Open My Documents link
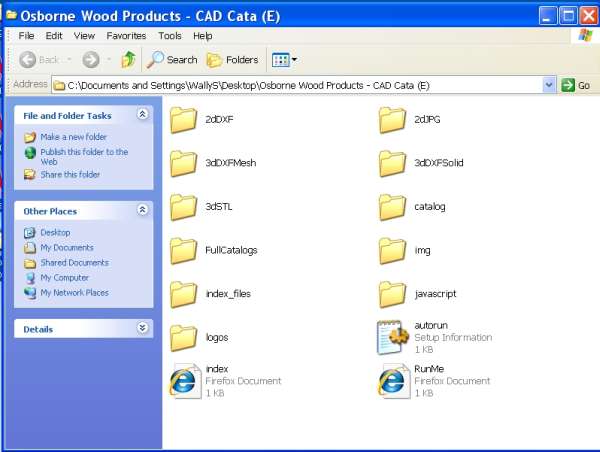This screenshot has height=452, width=600. (67, 248)
